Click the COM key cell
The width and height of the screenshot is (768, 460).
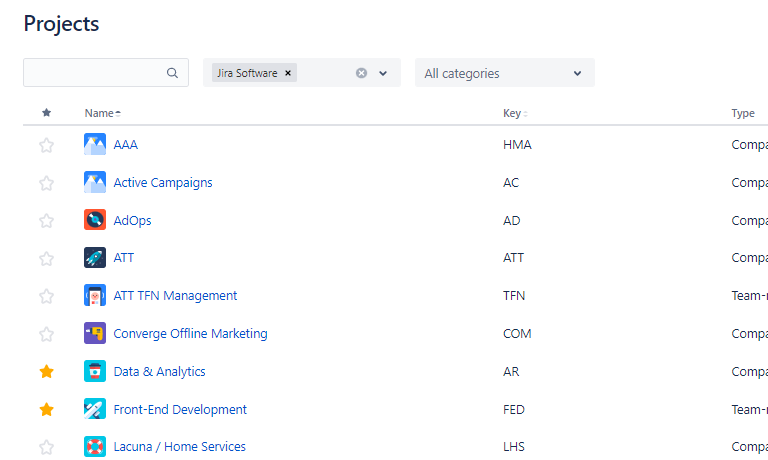pos(517,334)
